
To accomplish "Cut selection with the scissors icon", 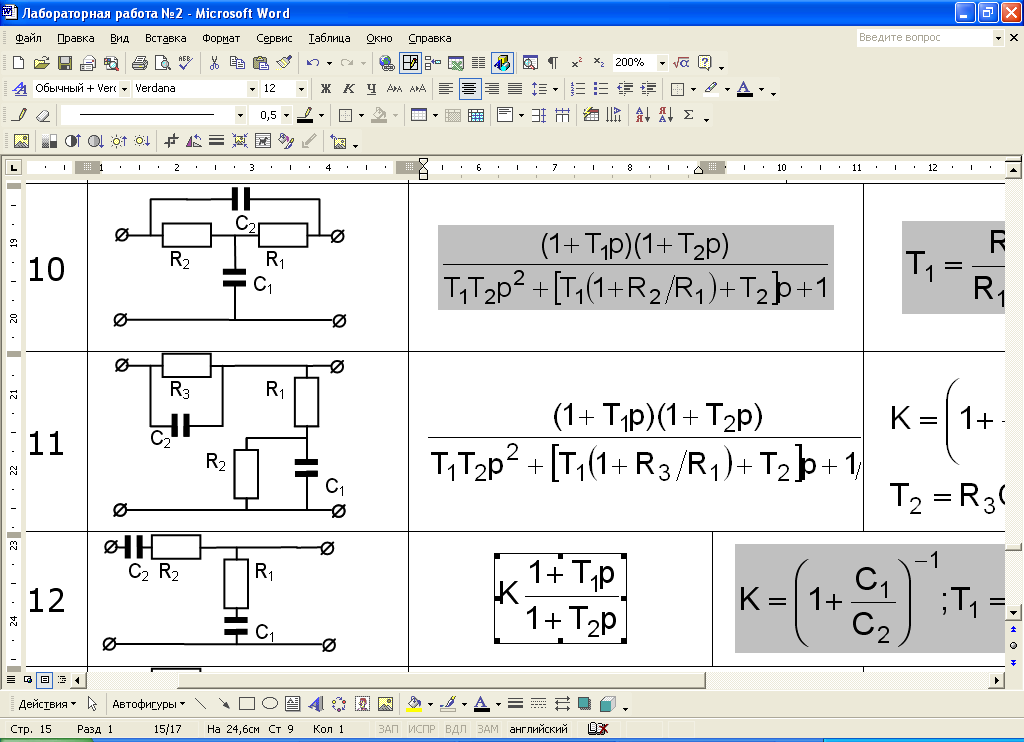I will (x=214, y=63).
